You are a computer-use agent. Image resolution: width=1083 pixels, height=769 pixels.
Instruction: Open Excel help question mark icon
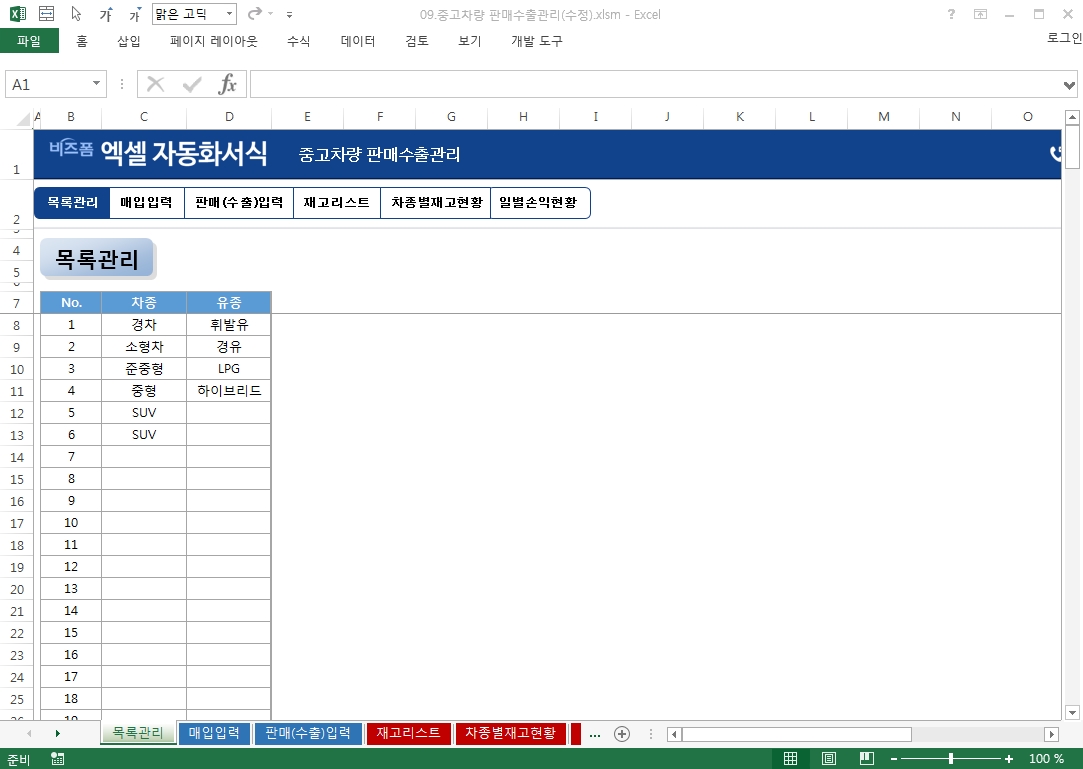tap(951, 14)
